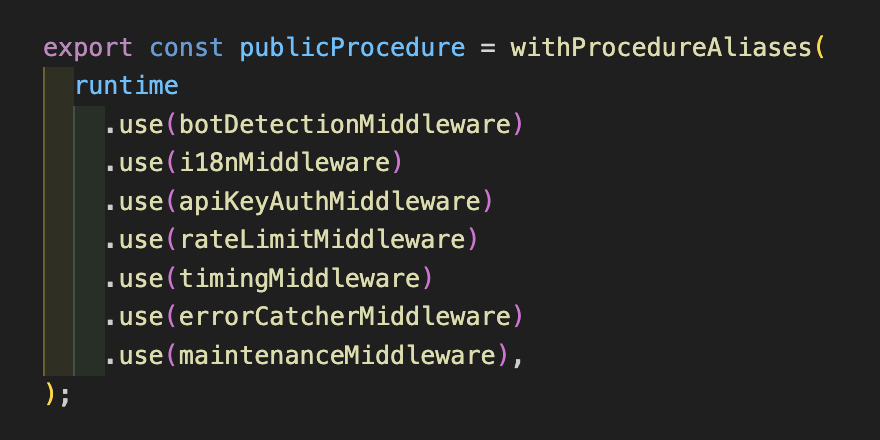Image resolution: width=880 pixels, height=440 pixels.
Task: Click the const keyword
Action: pos(186,47)
